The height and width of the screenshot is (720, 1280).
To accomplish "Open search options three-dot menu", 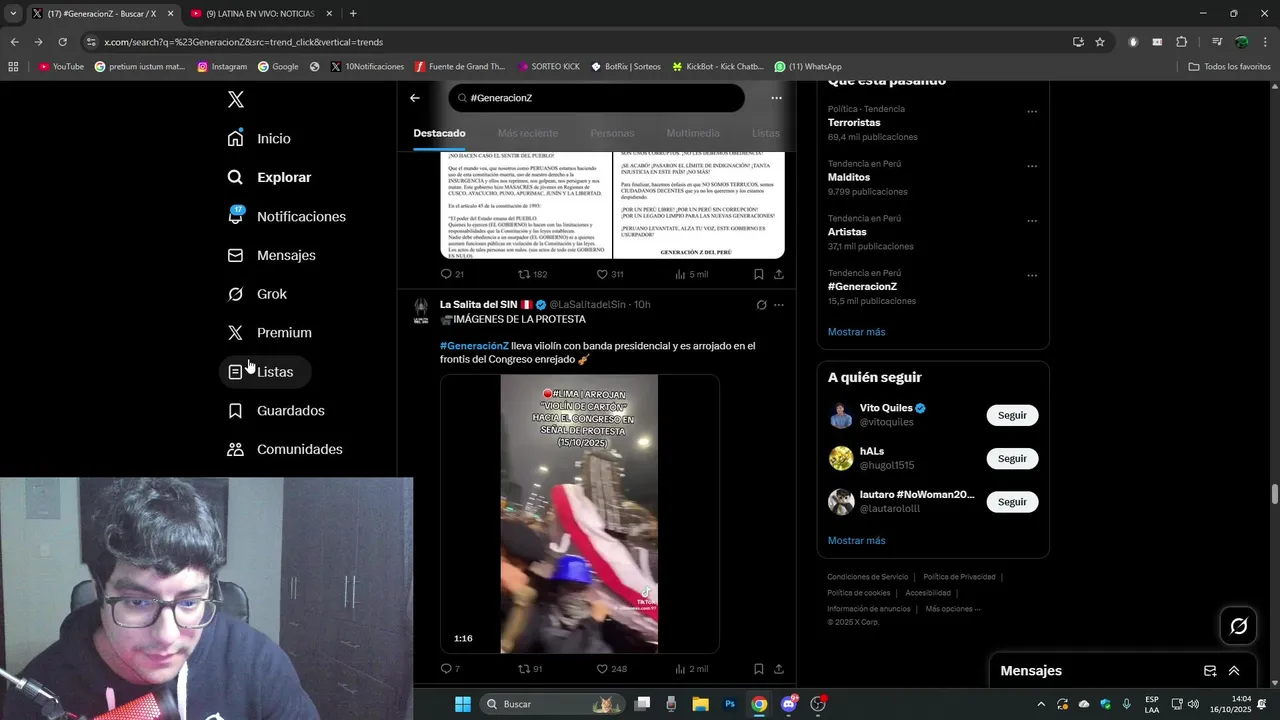I will tap(776, 98).
